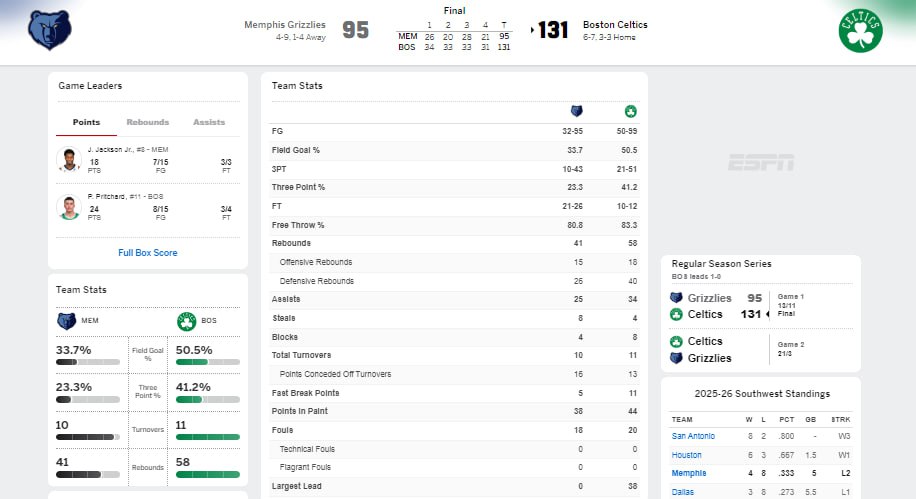
Task: Switch to the Rebounds tab
Action: coord(147,122)
